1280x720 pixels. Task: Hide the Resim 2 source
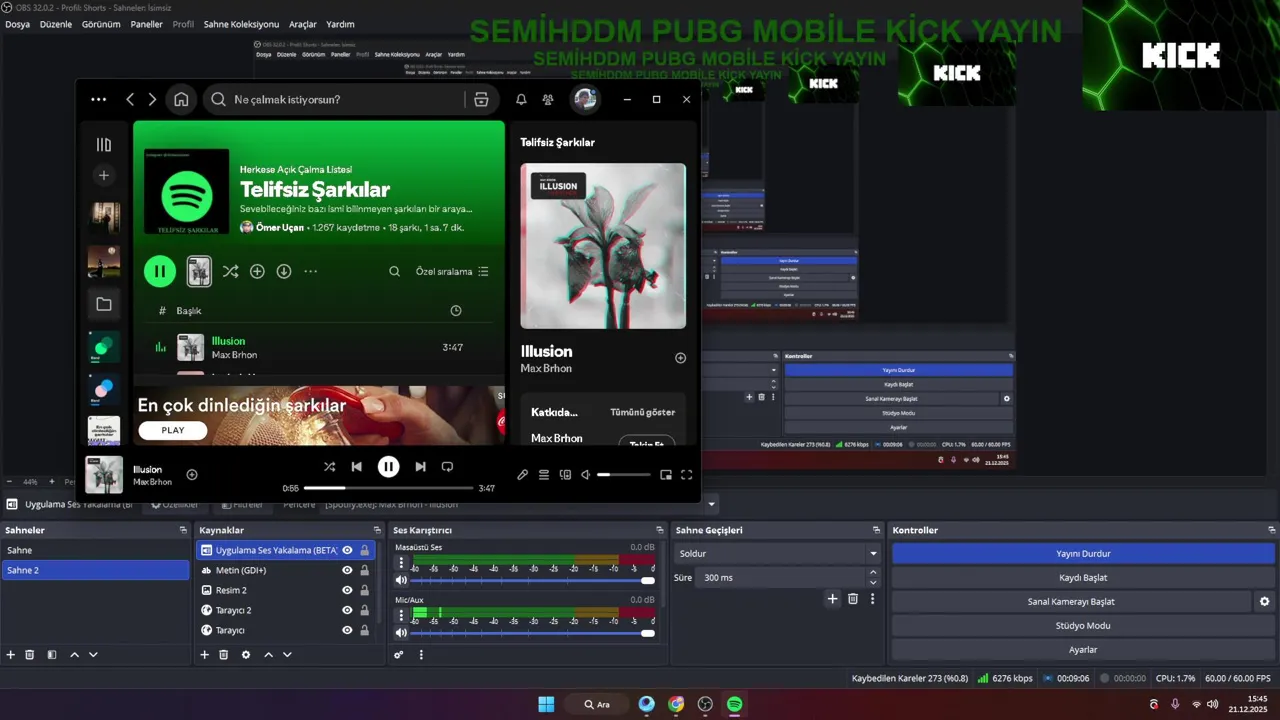coord(347,590)
